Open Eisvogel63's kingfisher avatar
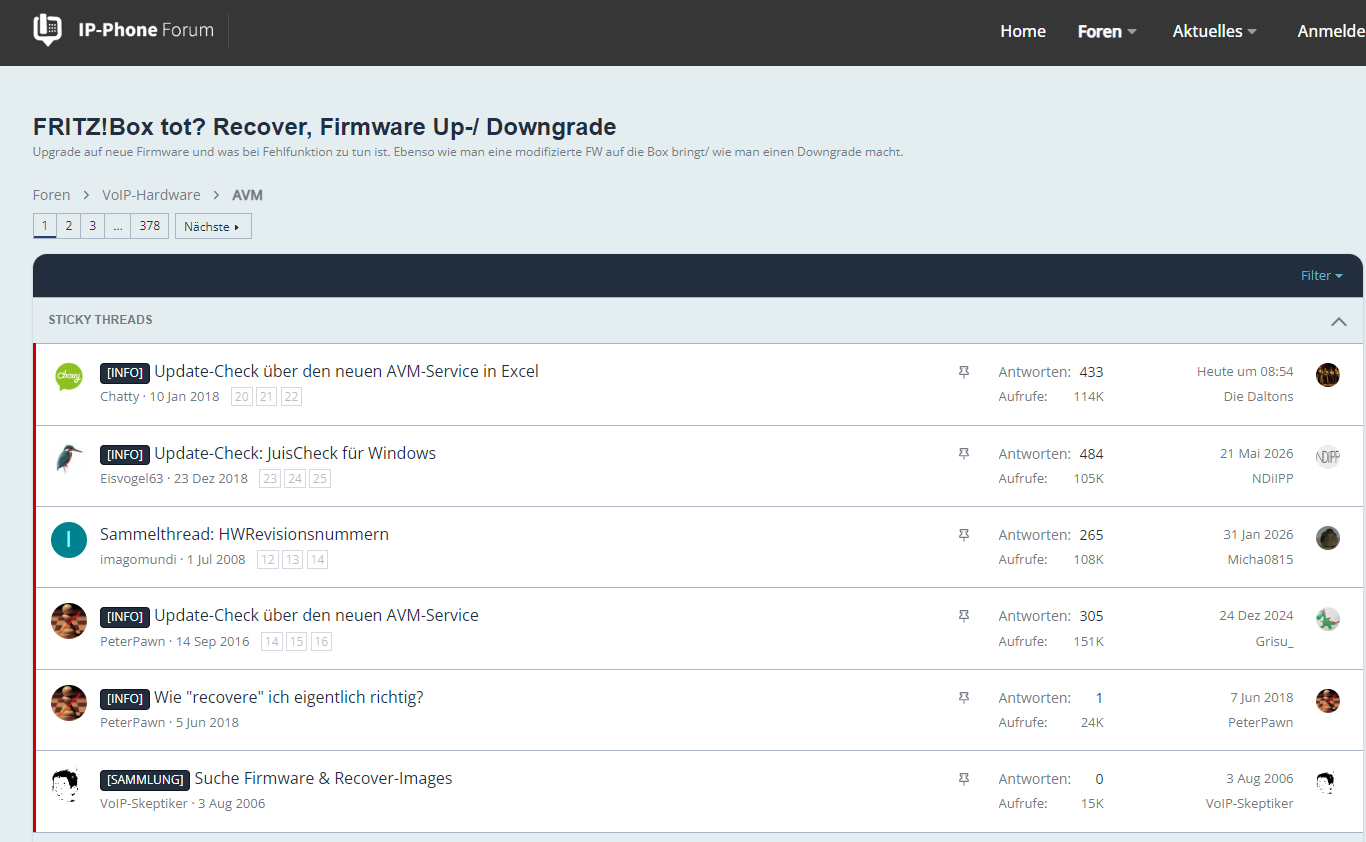 (x=69, y=459)
